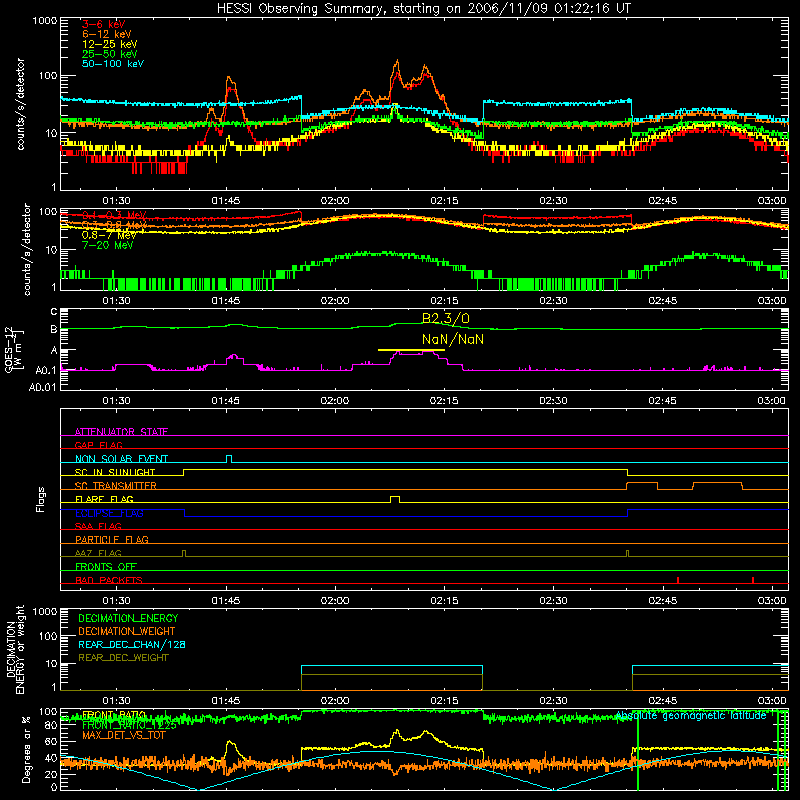Click the "SC_IN_SUNLIGHT" flag label
The width and height of the screenshot is (800, 800).
pyautogui.click(x=115, y=472)
